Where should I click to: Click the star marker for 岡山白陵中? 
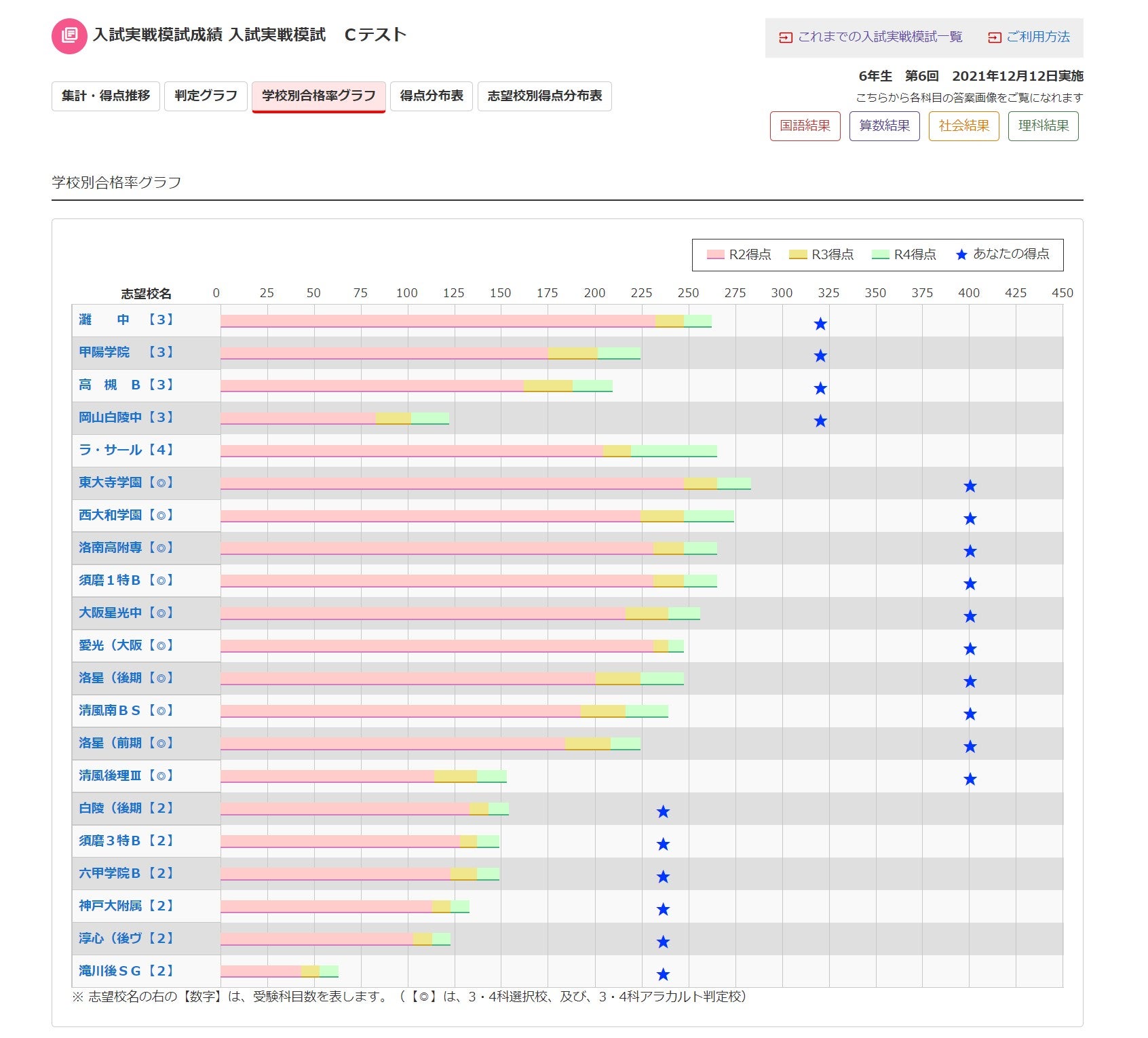(820, 421)
